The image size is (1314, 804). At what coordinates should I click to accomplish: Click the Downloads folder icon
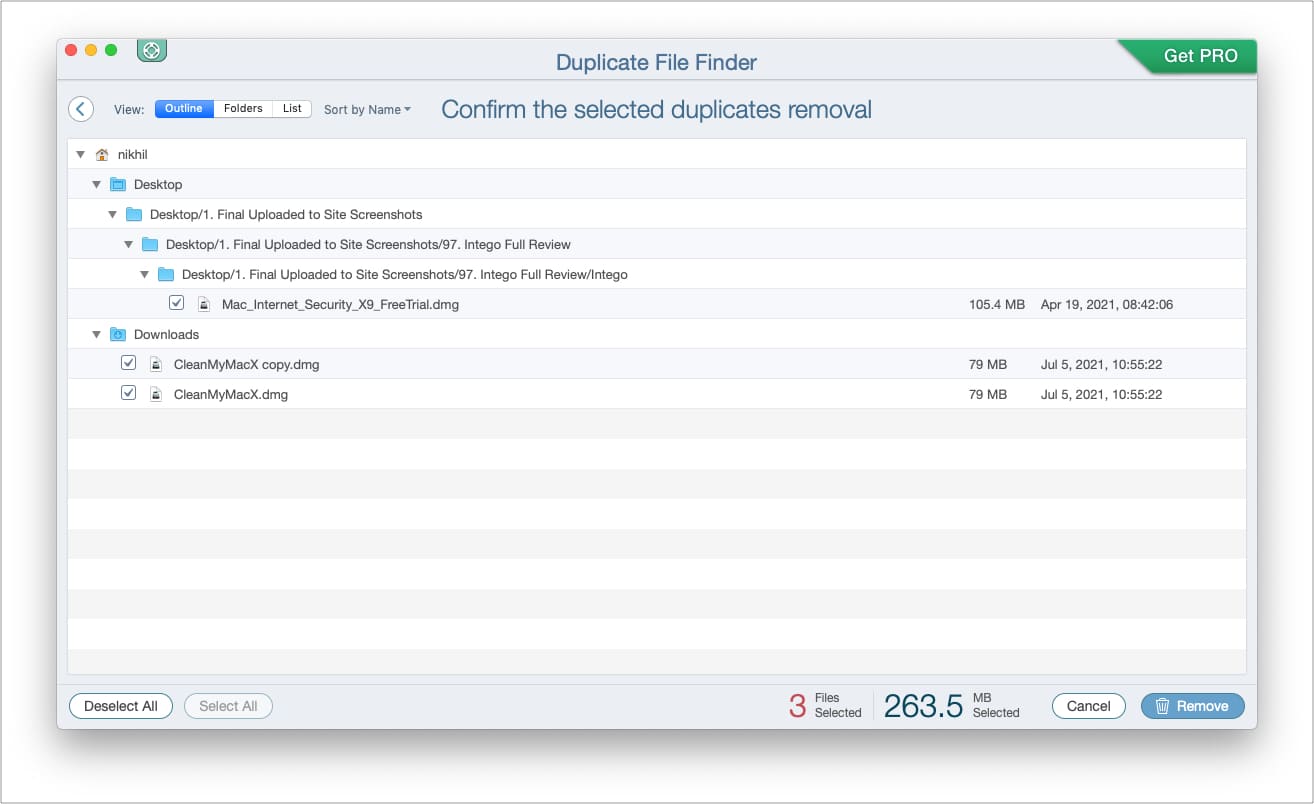point(118,335)
